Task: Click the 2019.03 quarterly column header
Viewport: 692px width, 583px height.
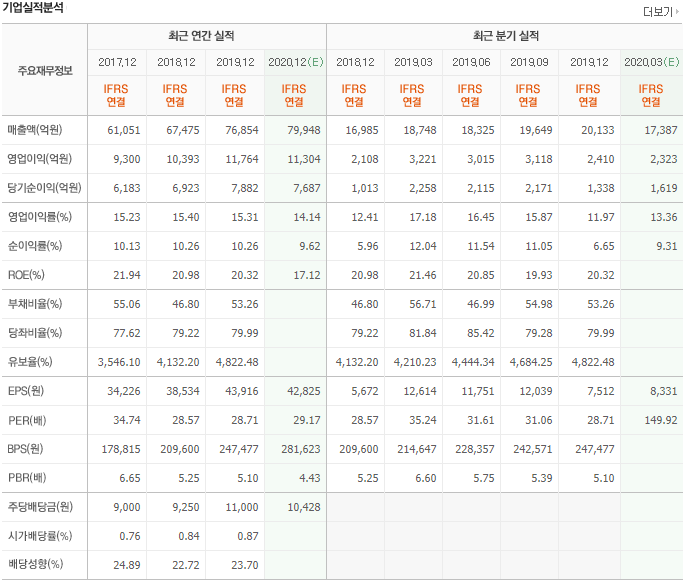Action: pos(413,62)
